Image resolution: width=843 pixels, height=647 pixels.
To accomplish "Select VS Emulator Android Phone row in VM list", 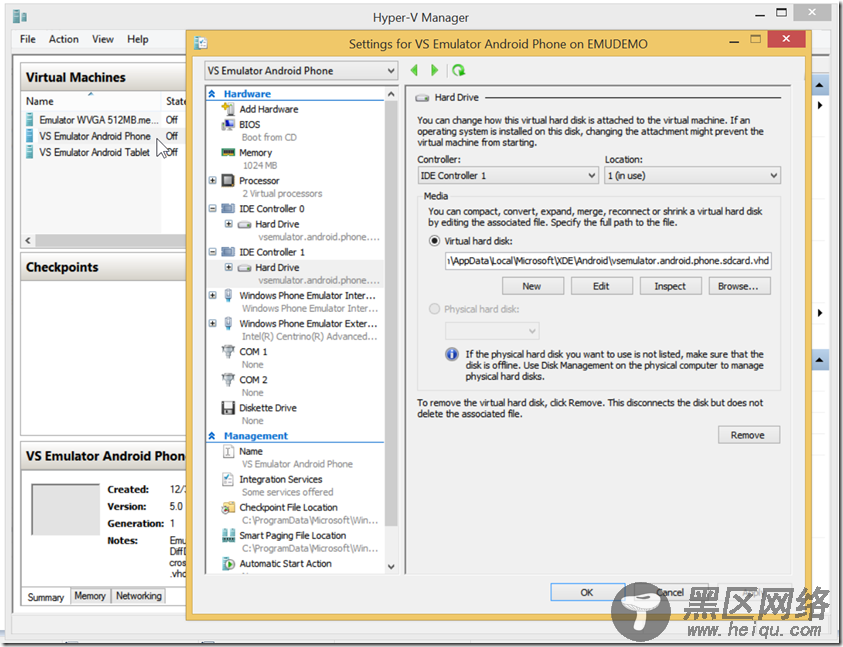I will [104, 136].
